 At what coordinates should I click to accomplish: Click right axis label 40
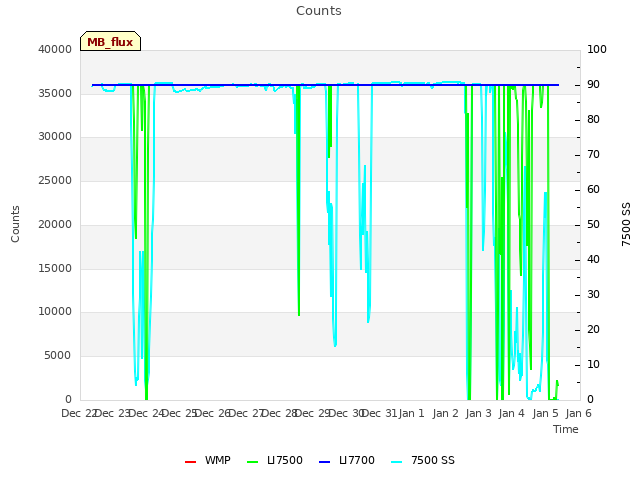[x=593, y=260]
